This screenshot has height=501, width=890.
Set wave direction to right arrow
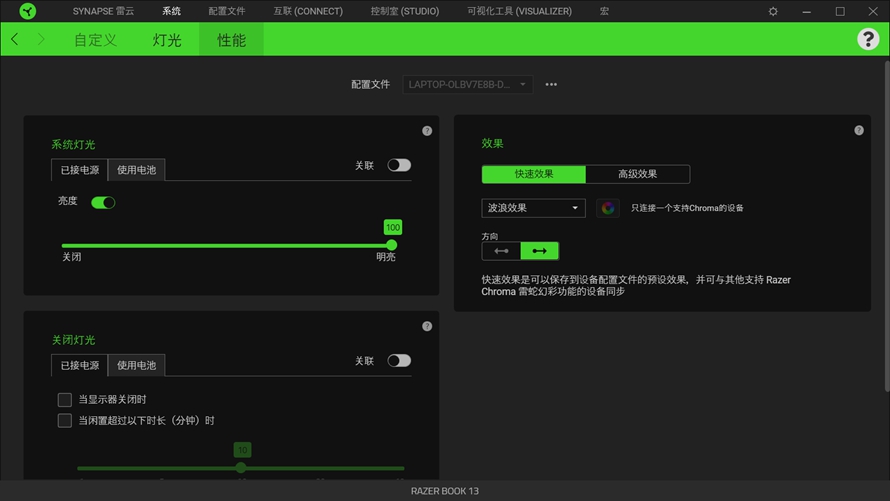[539, 251]
